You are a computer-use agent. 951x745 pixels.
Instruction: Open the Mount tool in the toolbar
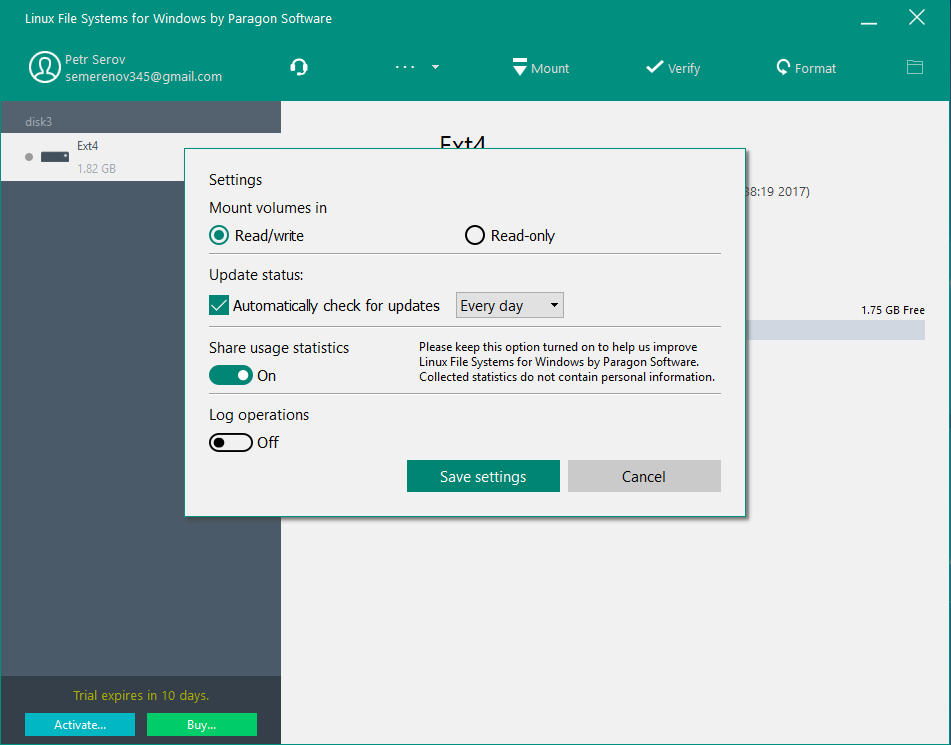coord(540,67)
